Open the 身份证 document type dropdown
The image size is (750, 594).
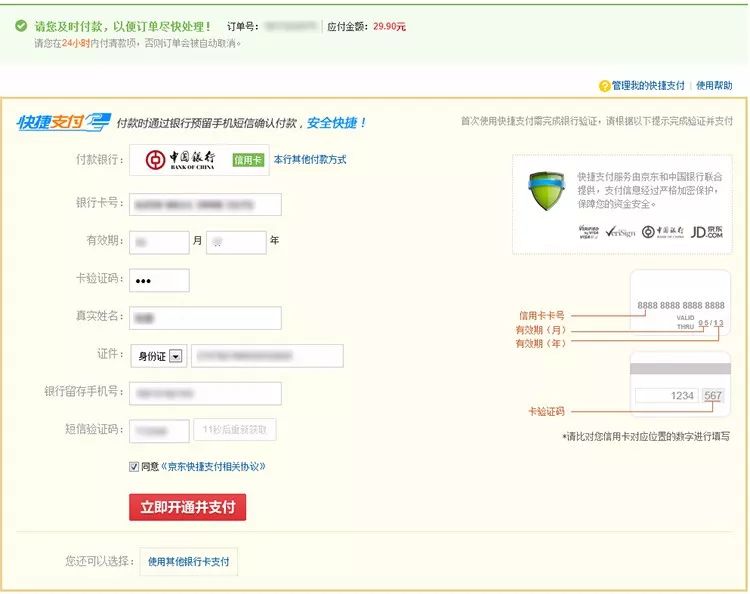pyautogui.click(x=158, y=356)
